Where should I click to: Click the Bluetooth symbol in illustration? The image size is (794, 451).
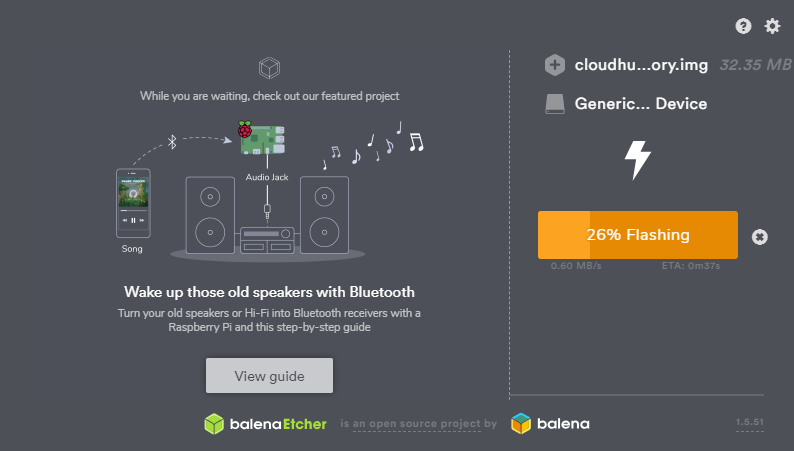(x=172, y=142)
